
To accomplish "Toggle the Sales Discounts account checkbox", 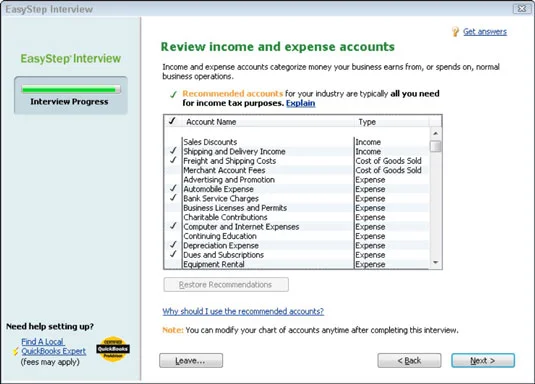I will (173, 142).
